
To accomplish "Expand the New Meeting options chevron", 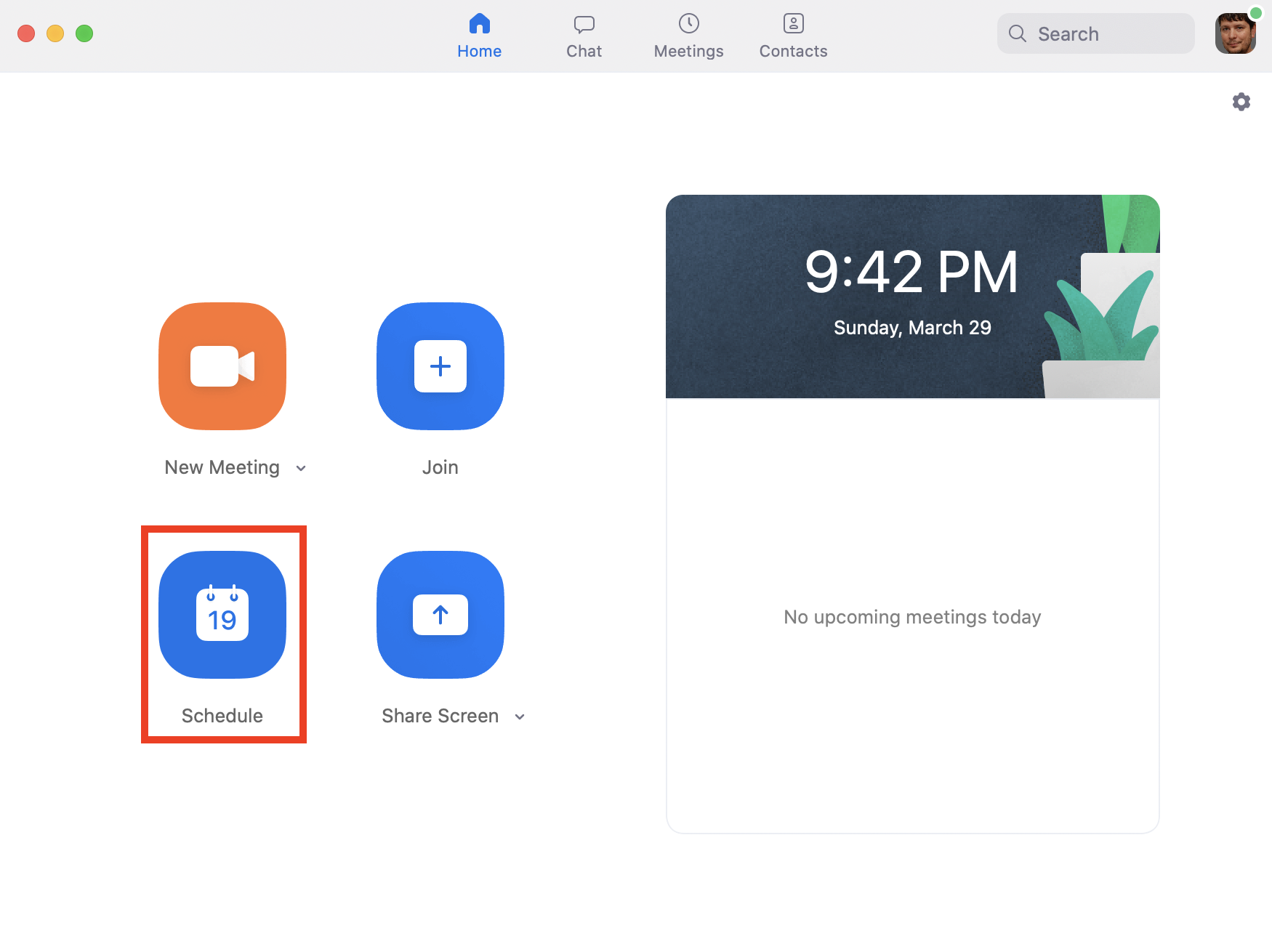I will tap(301, 468).
